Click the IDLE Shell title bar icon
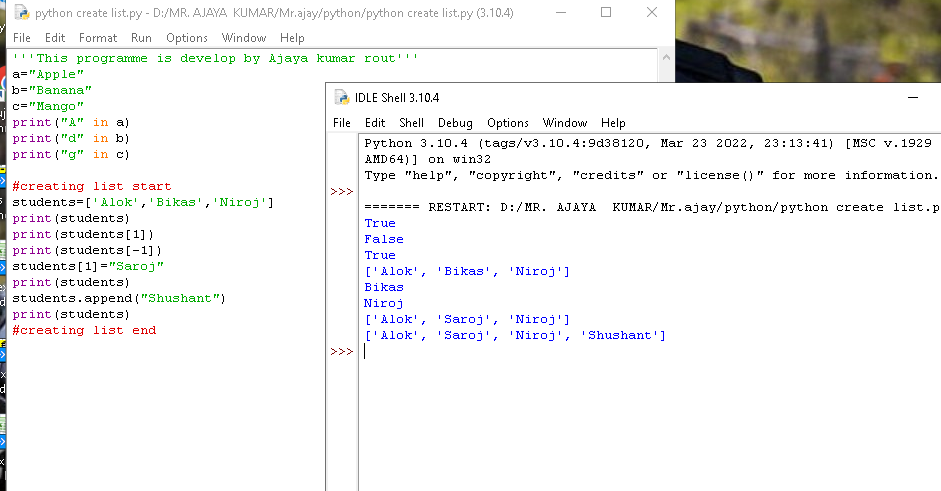The height and width of the screenshot is (491, 941). (342, 98)
